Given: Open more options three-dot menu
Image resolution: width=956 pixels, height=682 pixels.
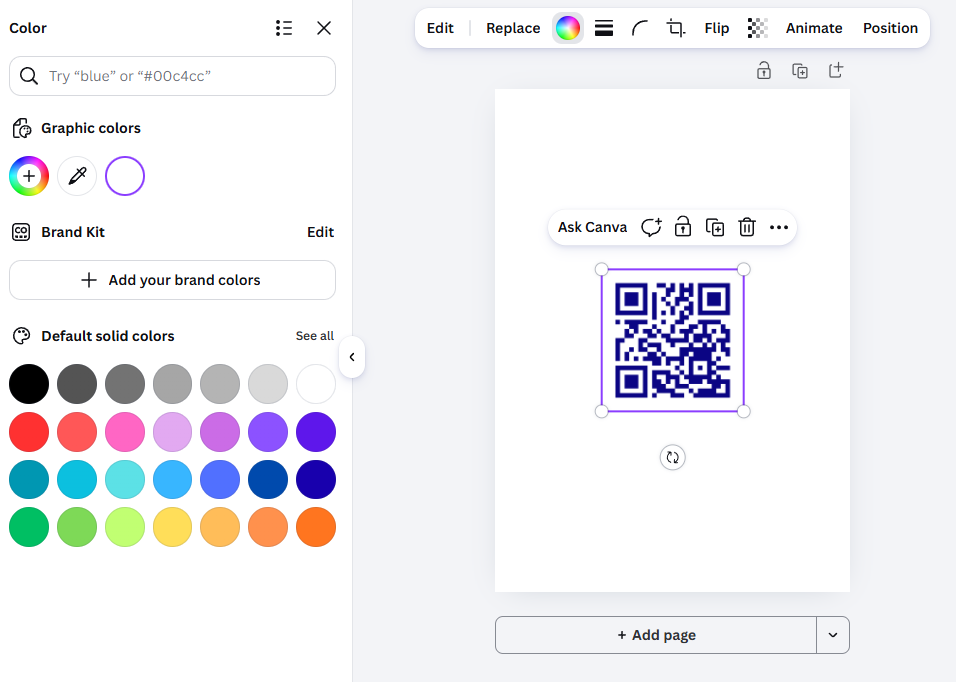Looking at the screenshot, I should point(779,227).
